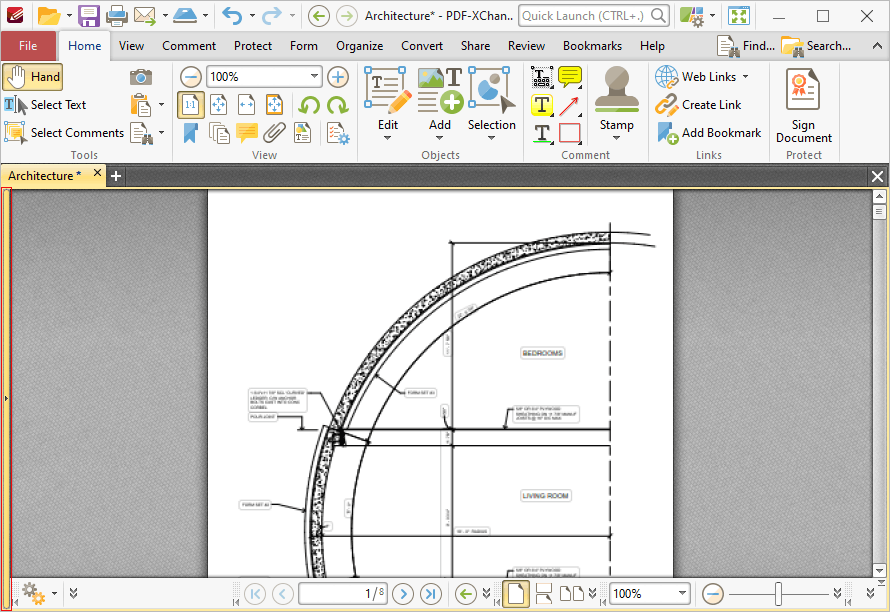The height and width of the screenshot is (612, 890).
Task: Open the Organize ribbon tab
Action: [359, 46]
